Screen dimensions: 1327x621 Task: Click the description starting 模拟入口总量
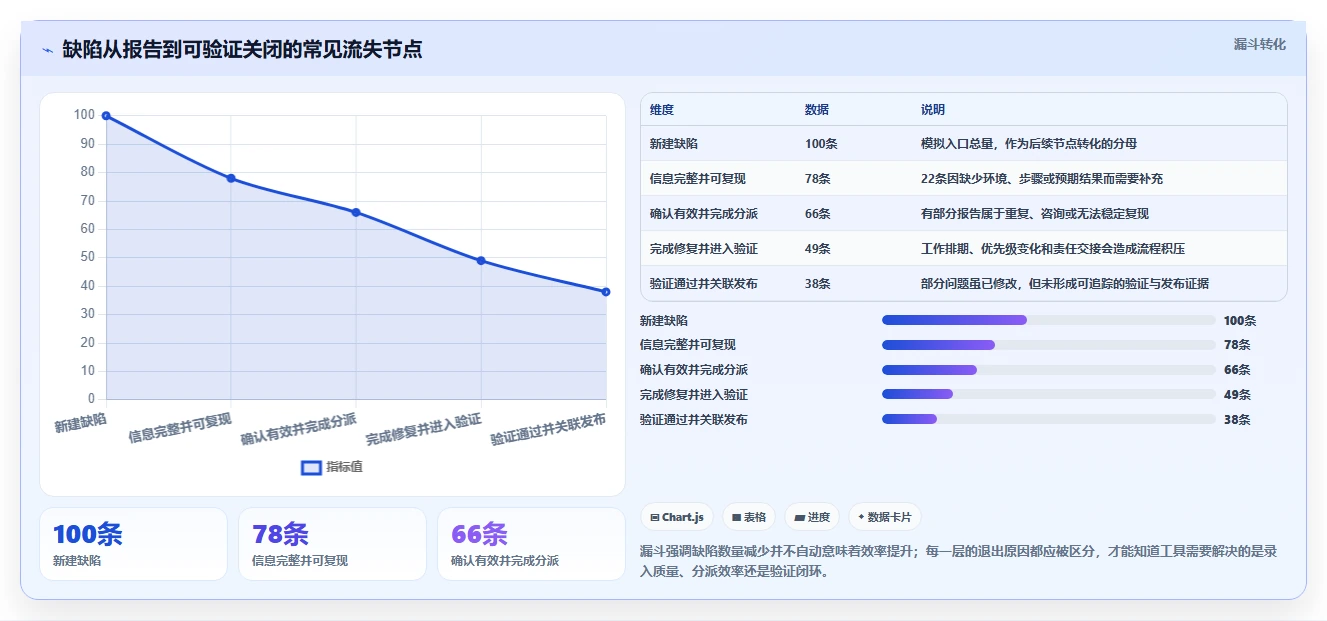click(x=1029, y=144)
